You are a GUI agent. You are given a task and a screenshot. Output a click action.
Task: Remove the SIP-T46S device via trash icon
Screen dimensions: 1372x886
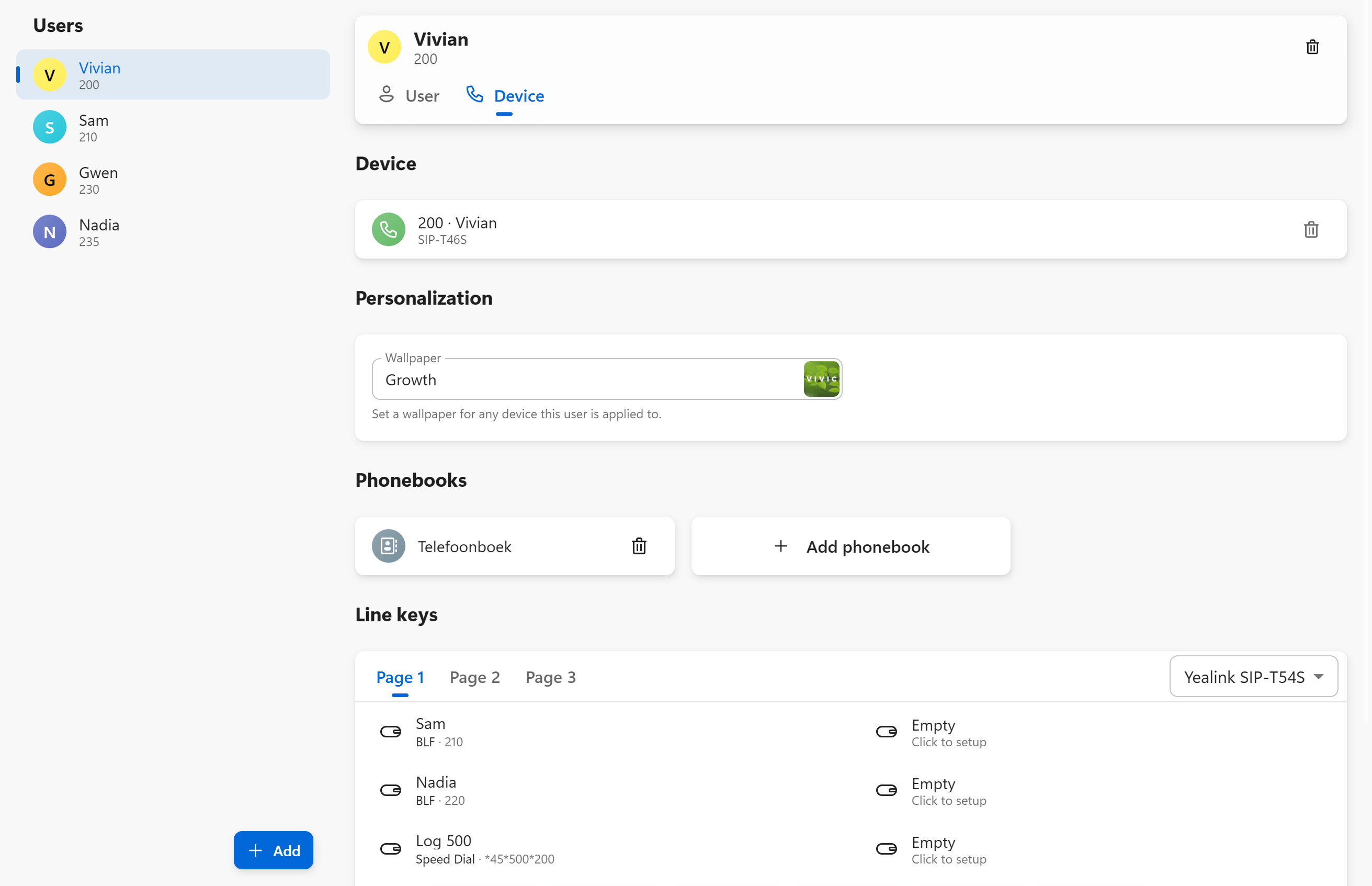[x=1310, y=230]
